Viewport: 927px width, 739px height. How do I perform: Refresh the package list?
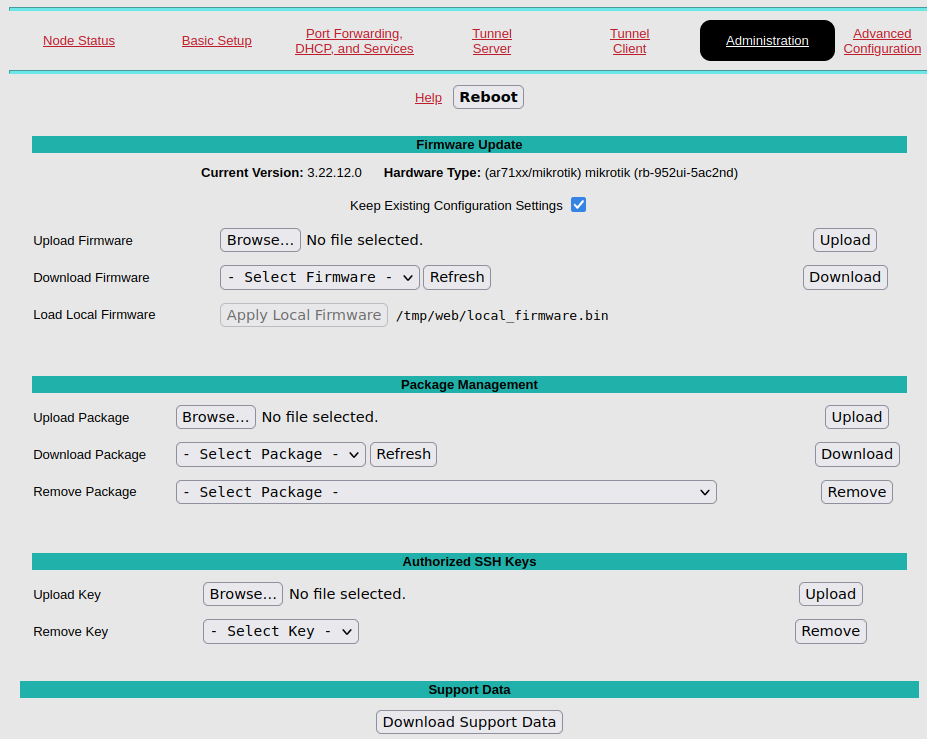tap(403, 454)
